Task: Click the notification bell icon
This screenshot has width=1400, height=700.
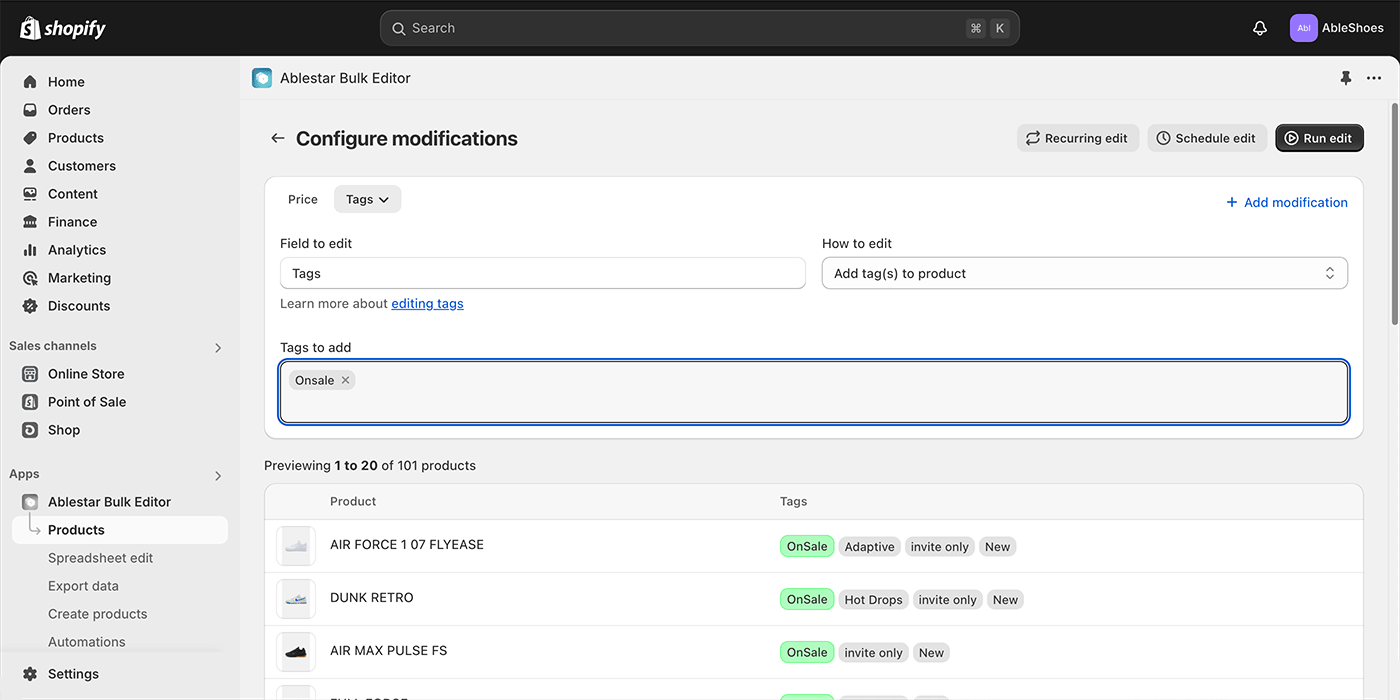Action: [1259, 27]
